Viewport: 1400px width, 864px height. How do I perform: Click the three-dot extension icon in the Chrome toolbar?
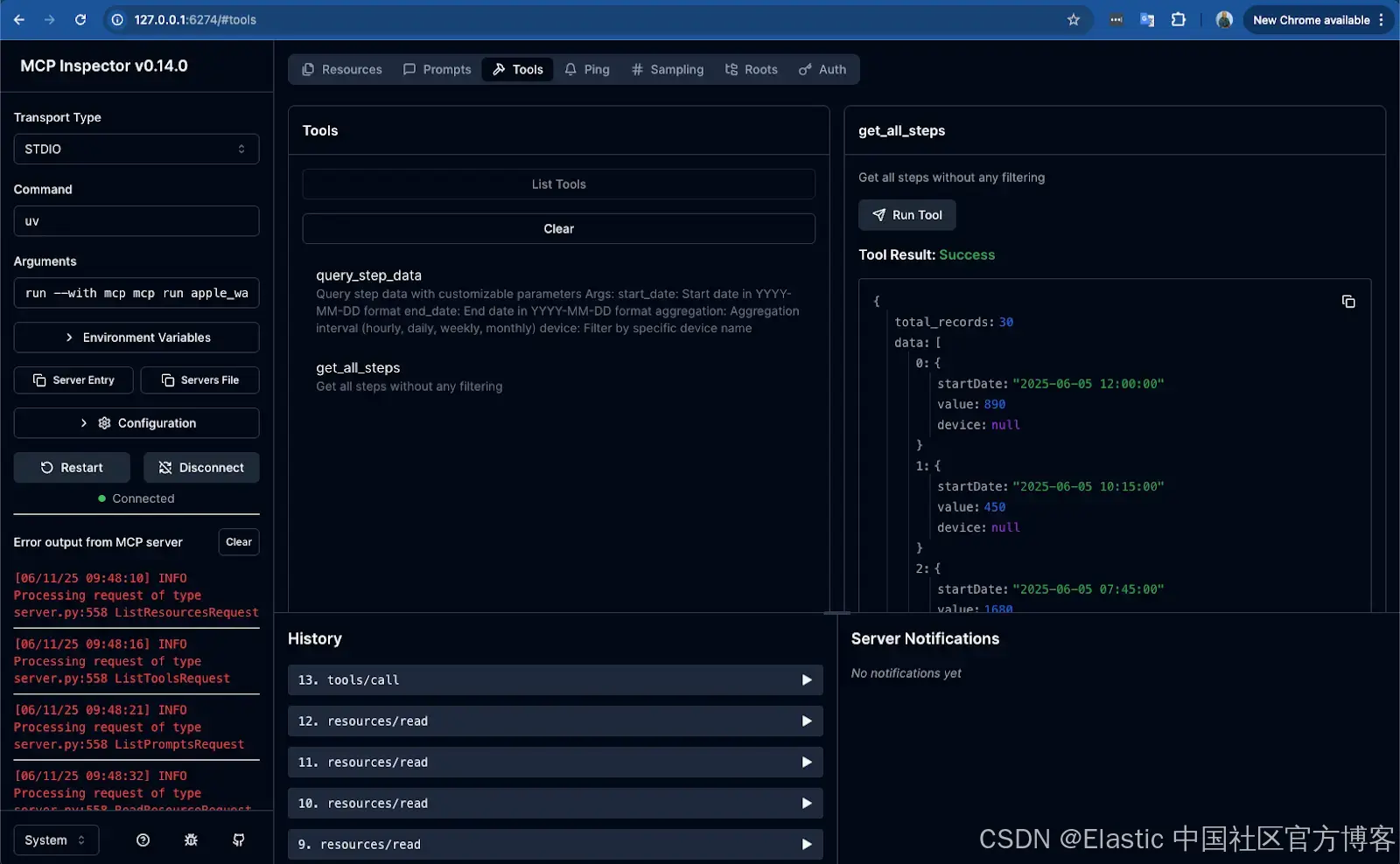point(1116,19)
